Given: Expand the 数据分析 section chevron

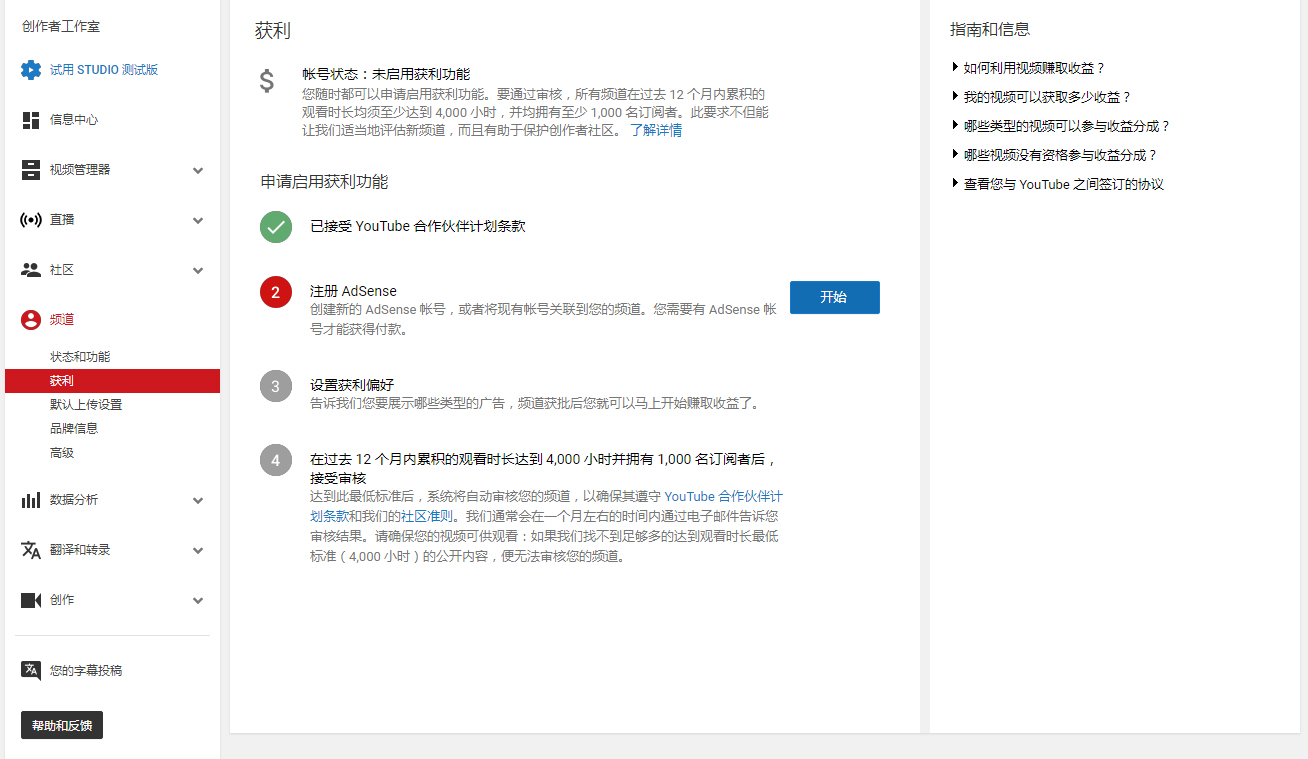Looking at the screenshot, I should [198, 500].
